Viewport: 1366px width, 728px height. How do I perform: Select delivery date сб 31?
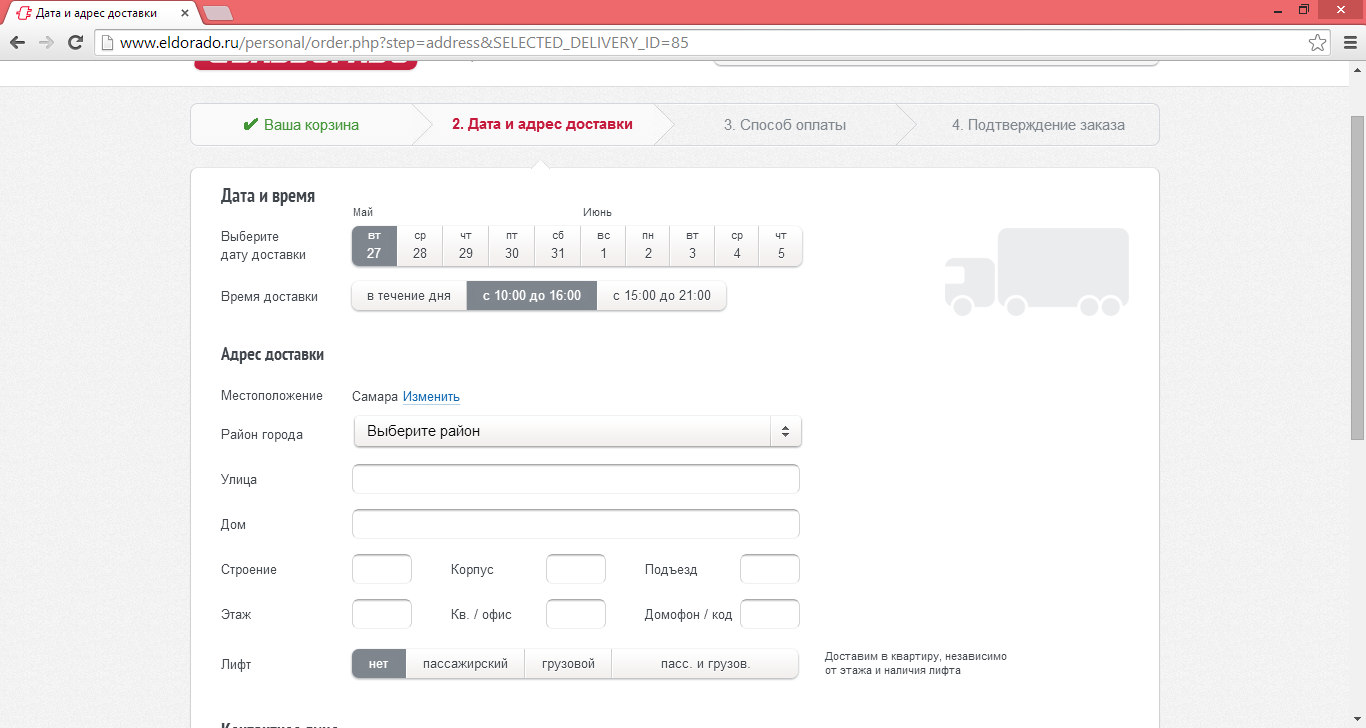(x=558, y=246)
